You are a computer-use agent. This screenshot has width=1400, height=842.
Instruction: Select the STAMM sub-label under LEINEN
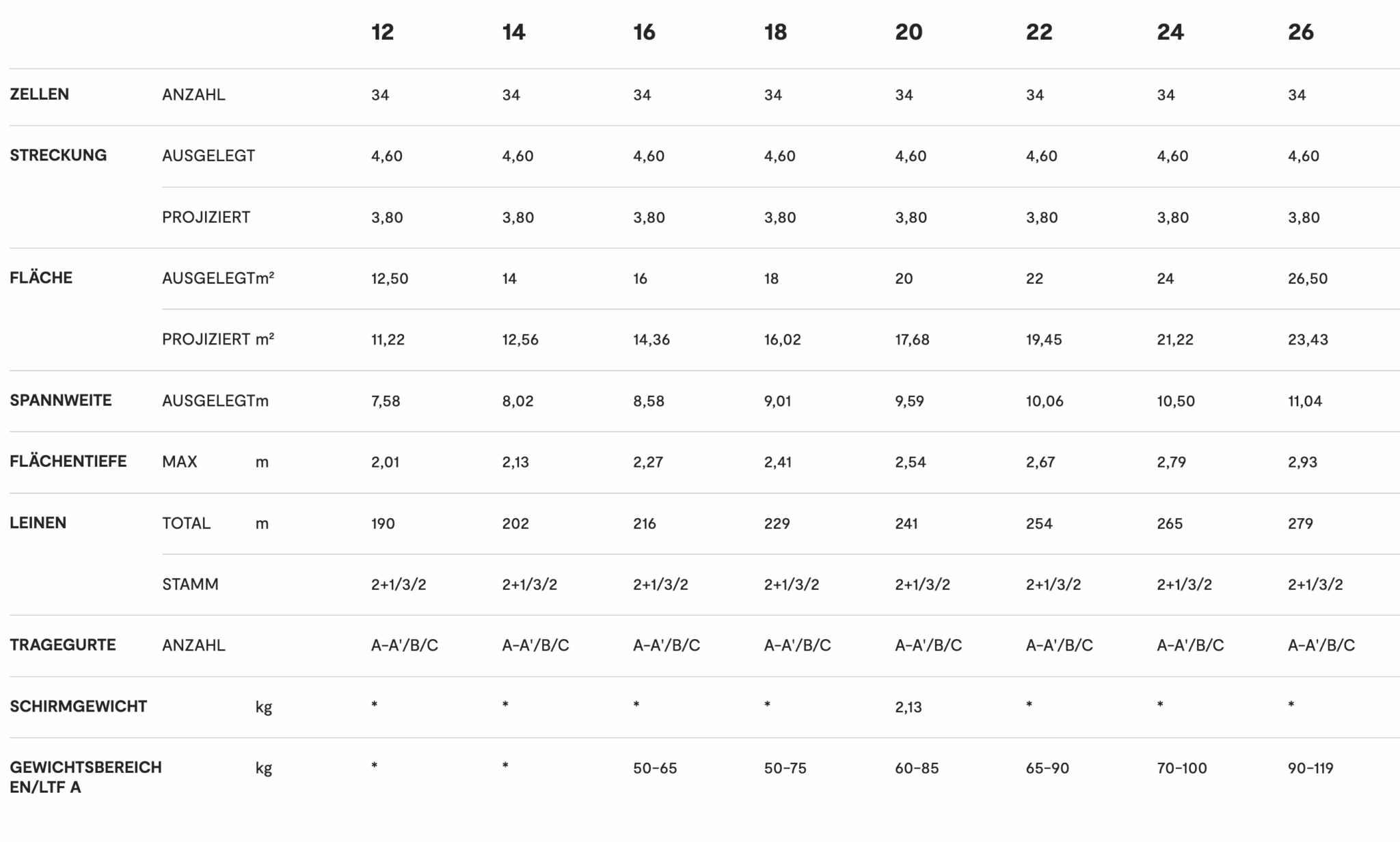click(190, 584)
